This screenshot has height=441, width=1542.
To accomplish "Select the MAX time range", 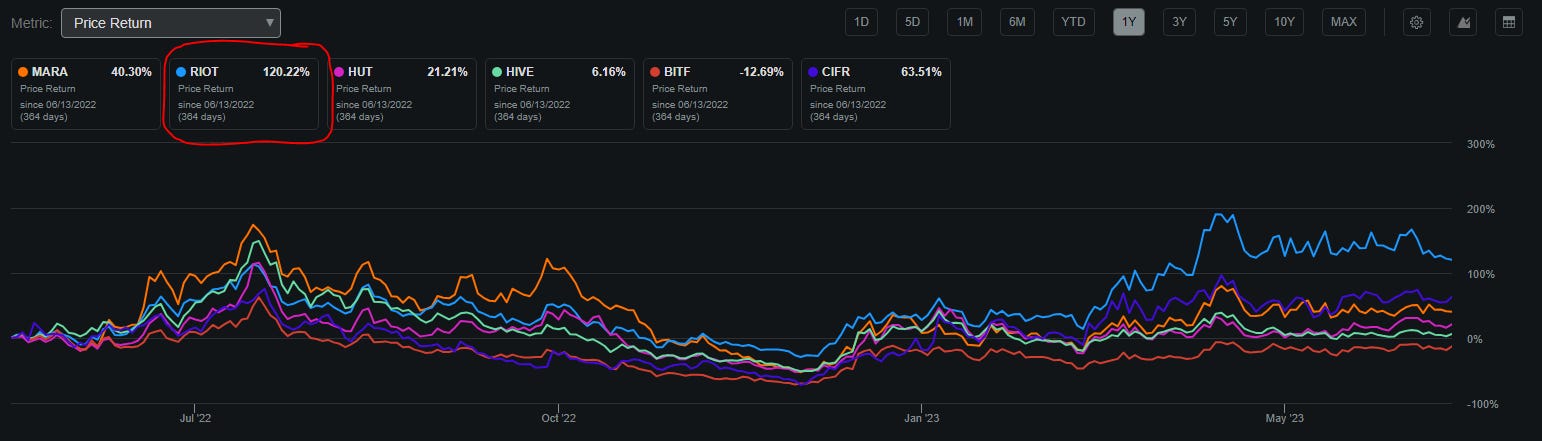I will click(x=1343, y=22).
